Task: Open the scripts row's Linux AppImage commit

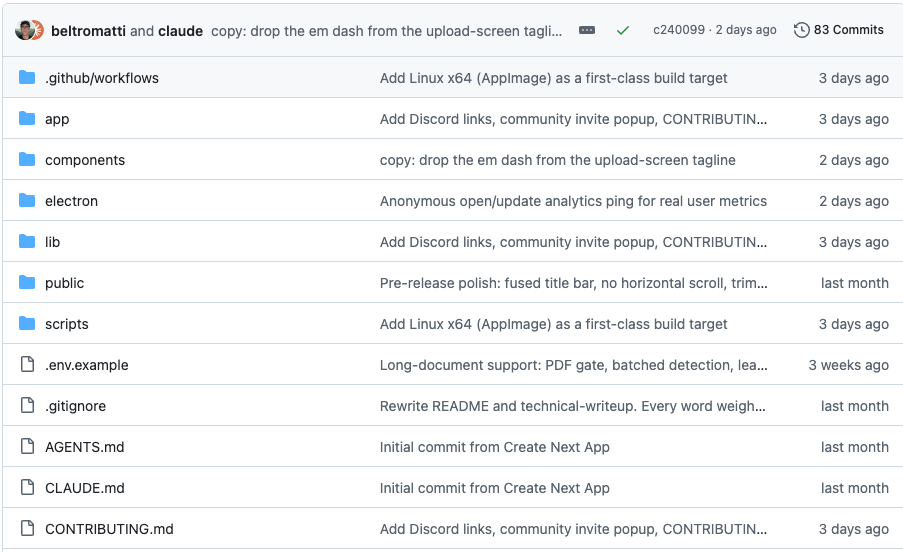Action: (553, 324)
